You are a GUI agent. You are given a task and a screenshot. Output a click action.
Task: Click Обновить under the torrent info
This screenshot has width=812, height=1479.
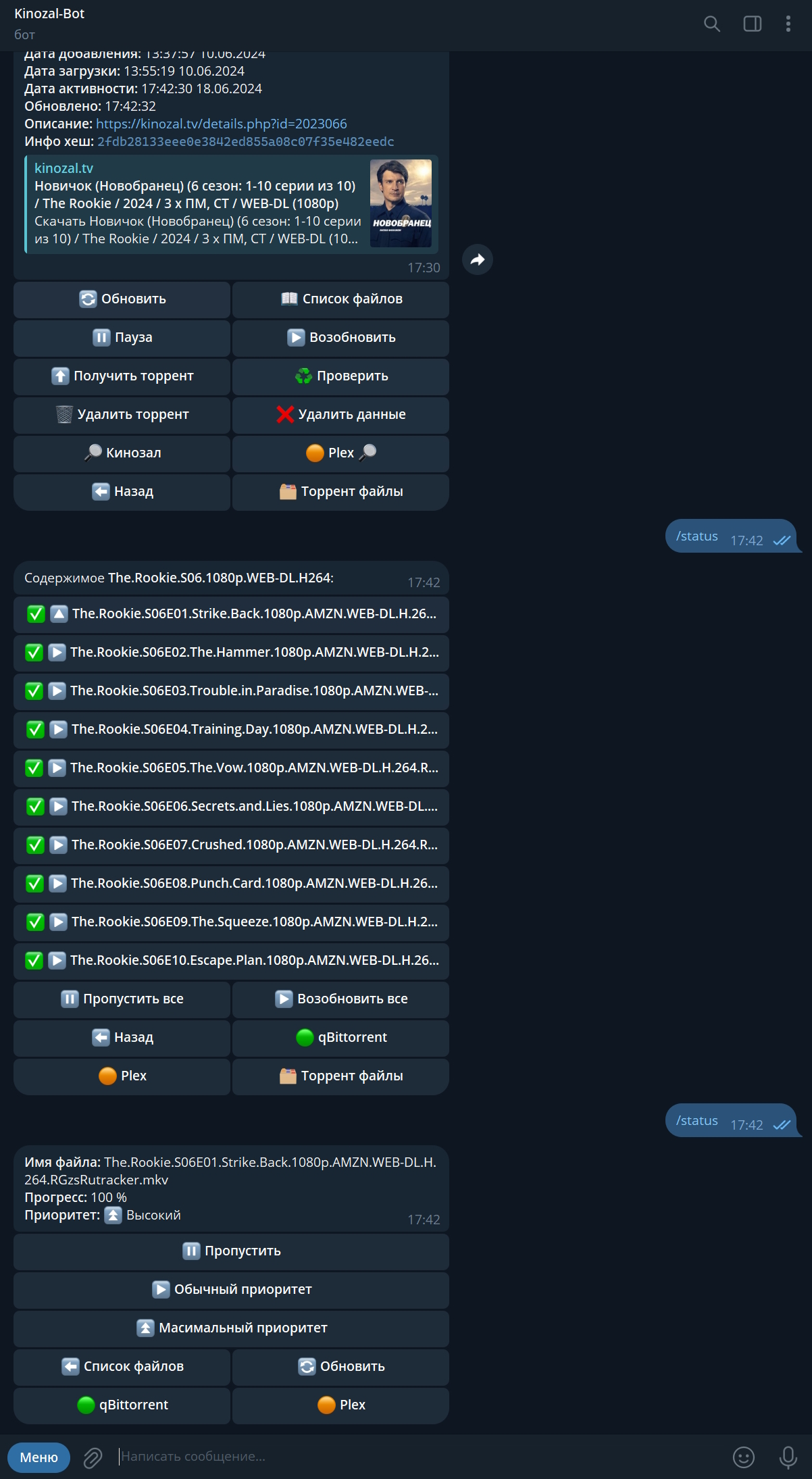point(122,299)
